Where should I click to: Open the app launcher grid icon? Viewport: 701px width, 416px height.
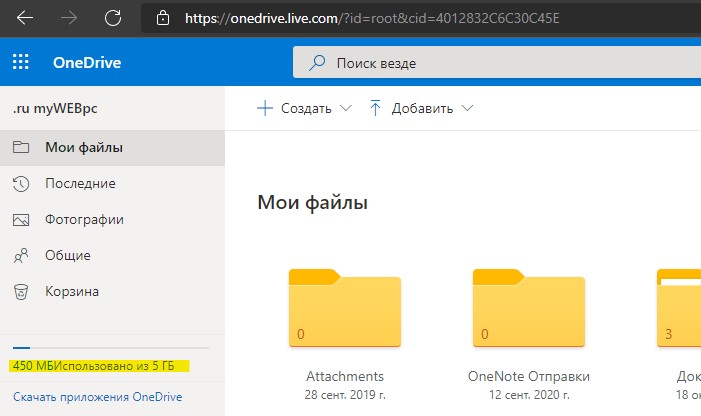(21, 62)
